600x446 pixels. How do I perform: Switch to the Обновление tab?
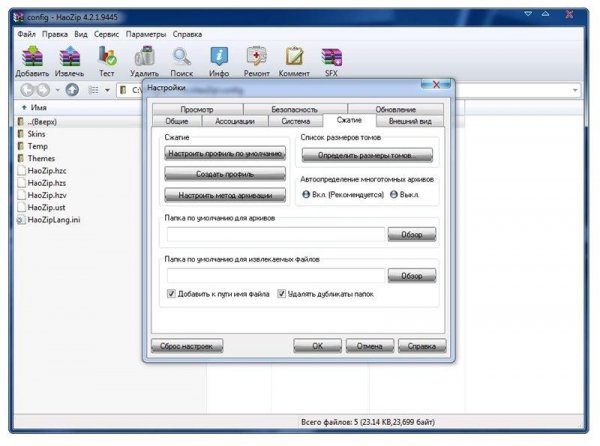[396, 109]
